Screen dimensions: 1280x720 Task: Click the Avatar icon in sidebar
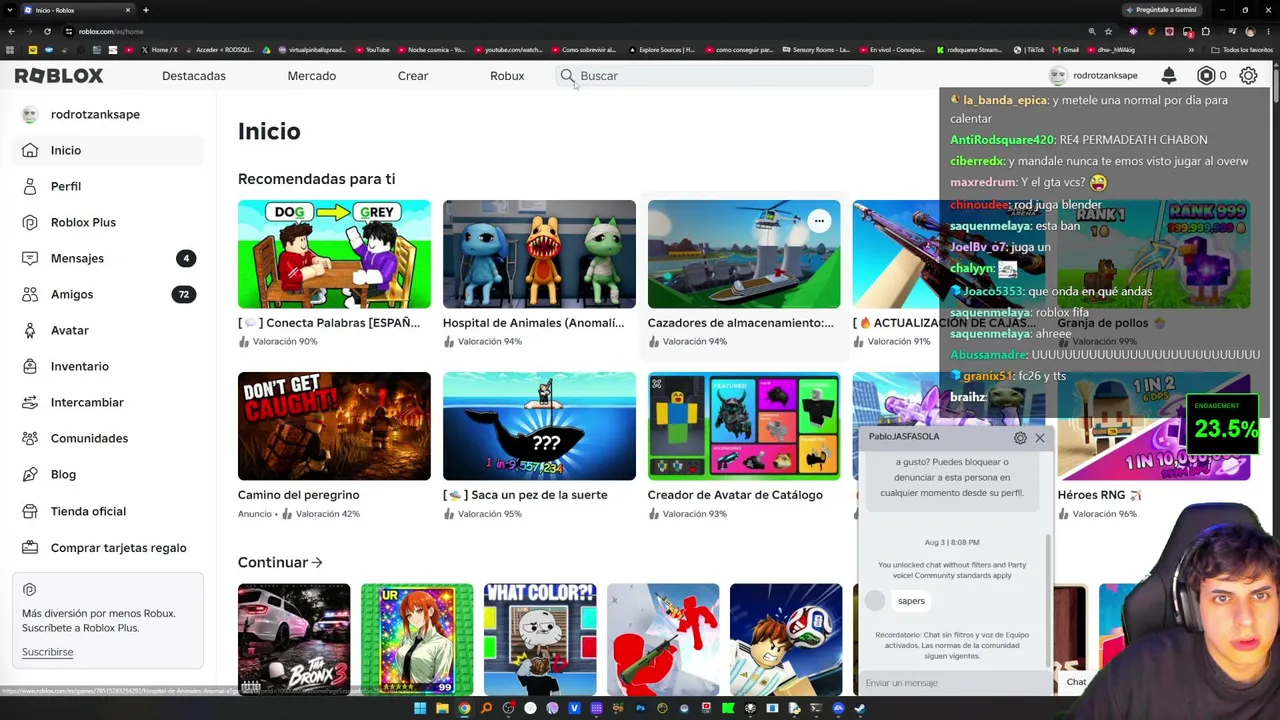[30, 330]
